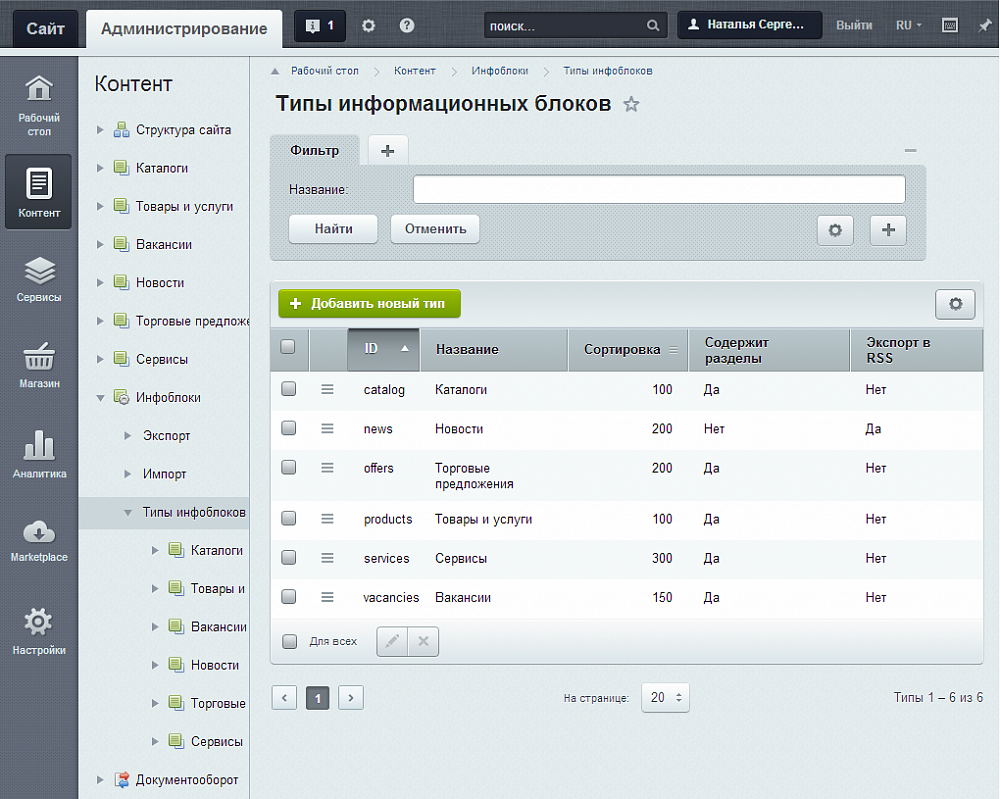Add page to favorites star
This screenshot has height=799, width=1000.
pos(631,105)
